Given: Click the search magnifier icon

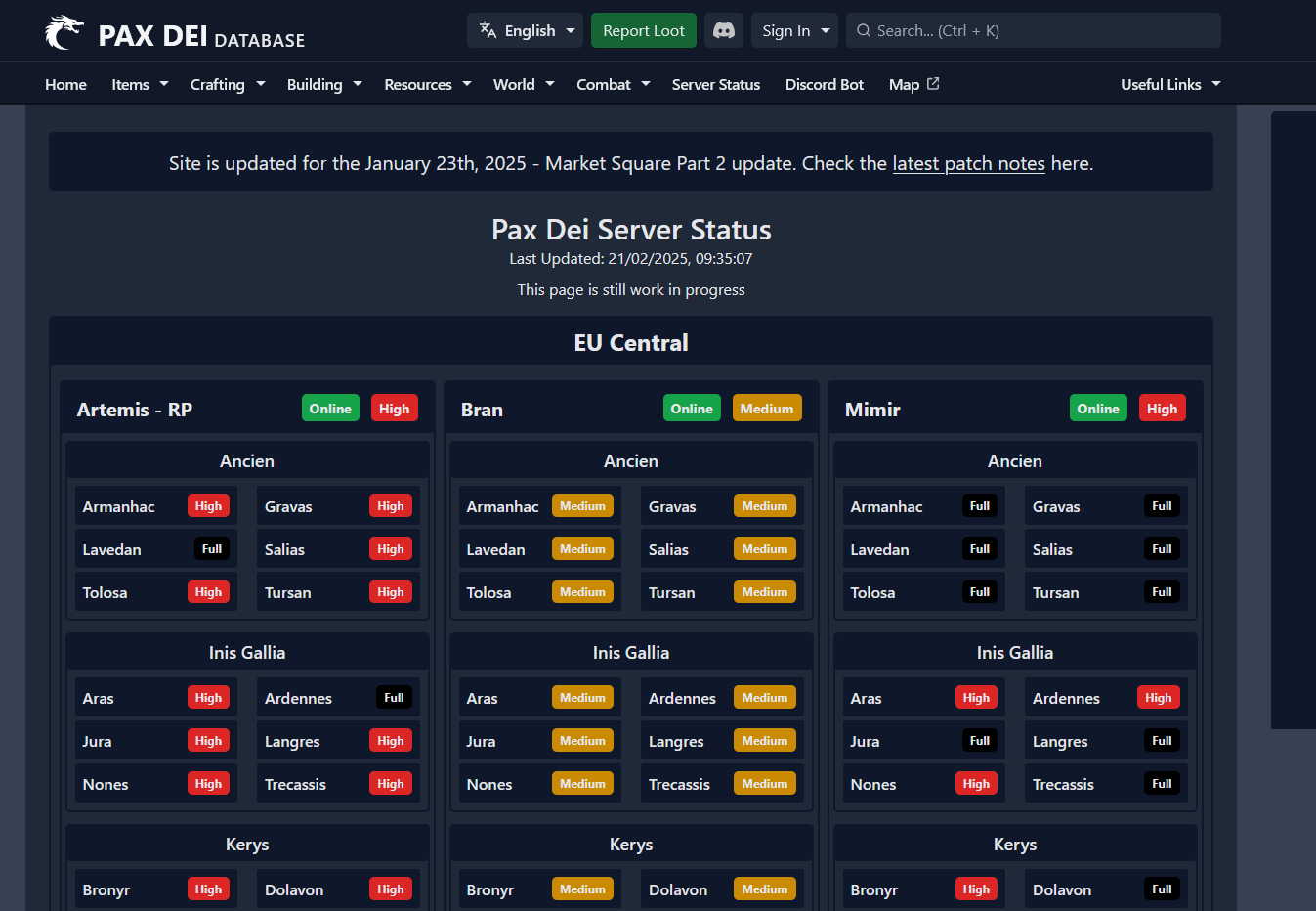Looking at the screenshot, I should point(864,30).
